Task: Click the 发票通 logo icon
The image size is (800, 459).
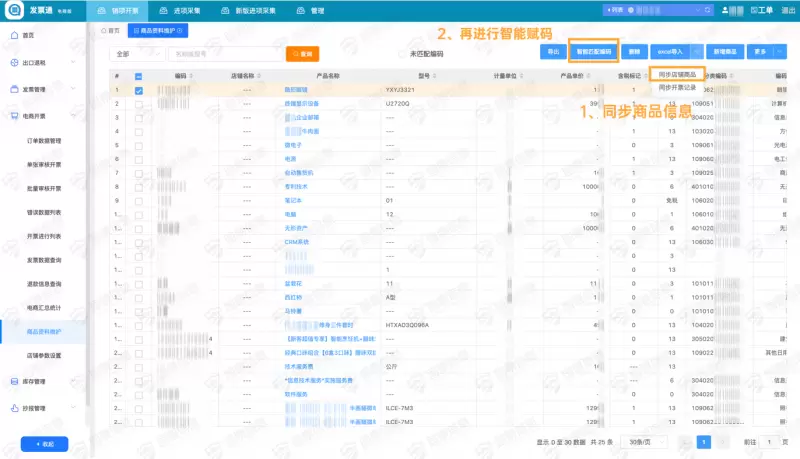Action: [14, 10]
